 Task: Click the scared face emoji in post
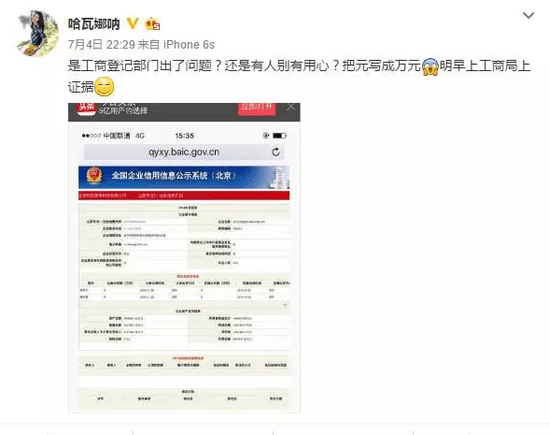pyautogui.click(x=430, y=66)
